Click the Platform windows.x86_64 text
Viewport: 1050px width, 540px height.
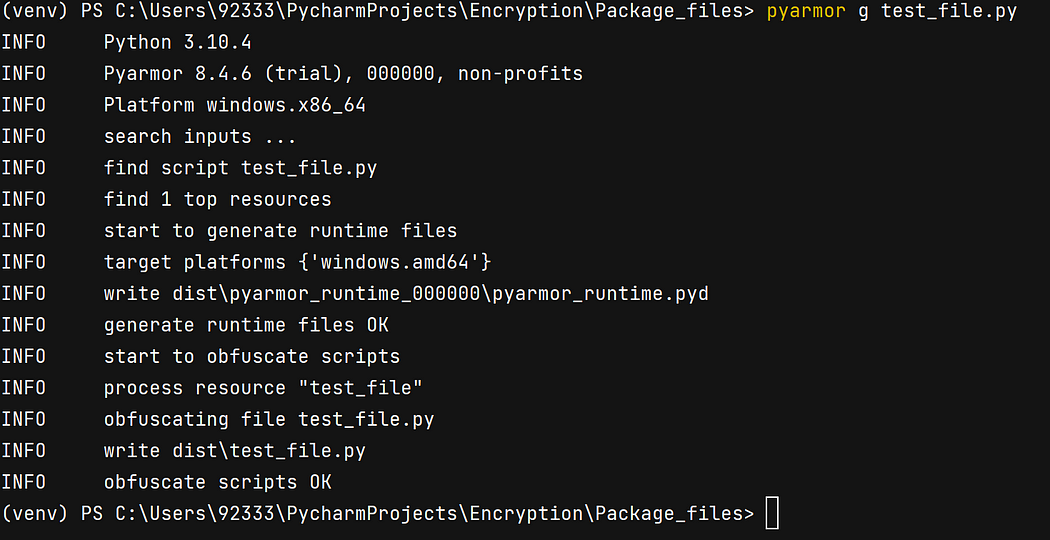(x=234, y=105)
